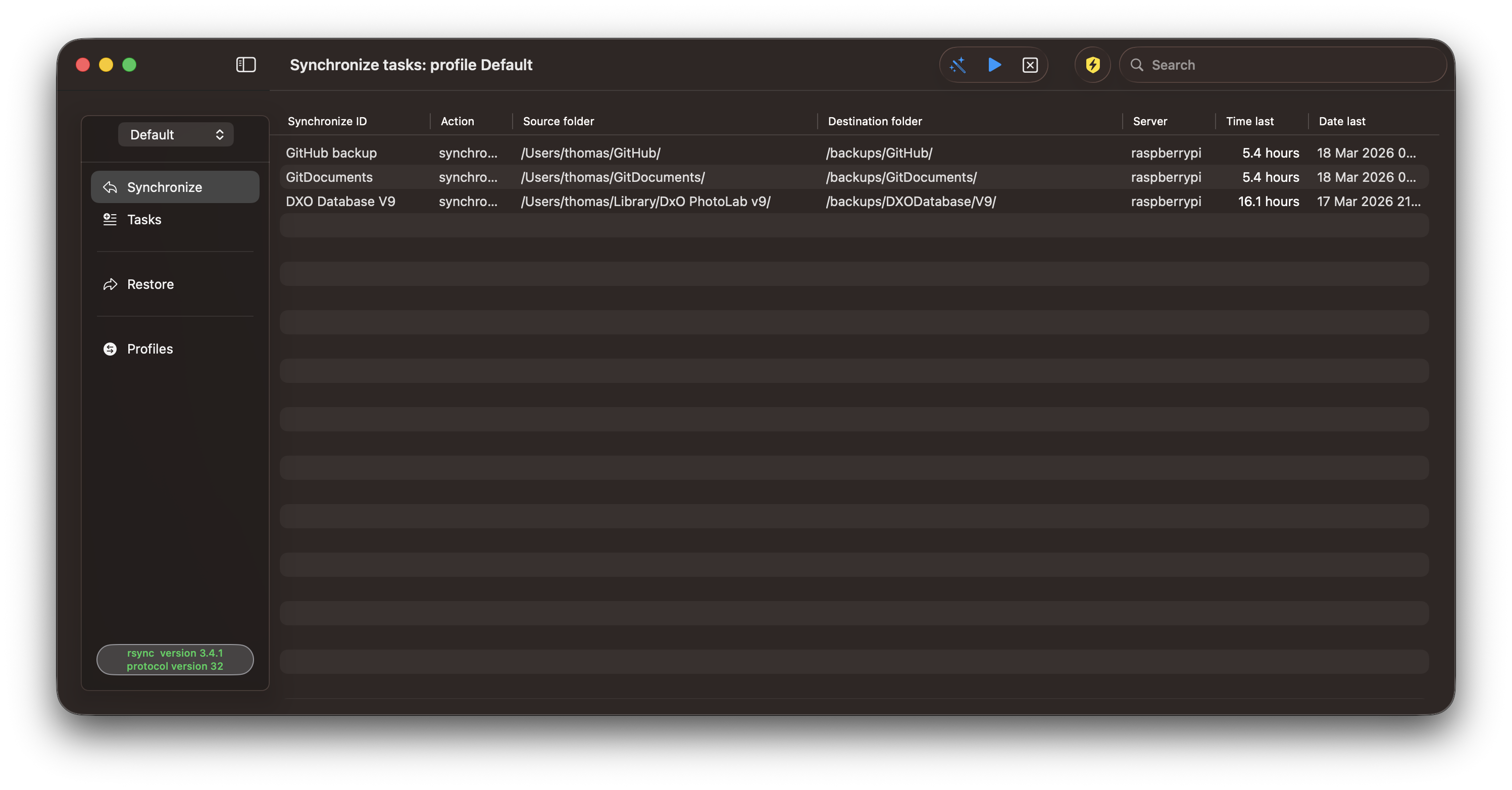Click the Synchronize arrow icon in sidebar
The height and width of the screenshot is (790, 1512).
(x=111, y=187)
